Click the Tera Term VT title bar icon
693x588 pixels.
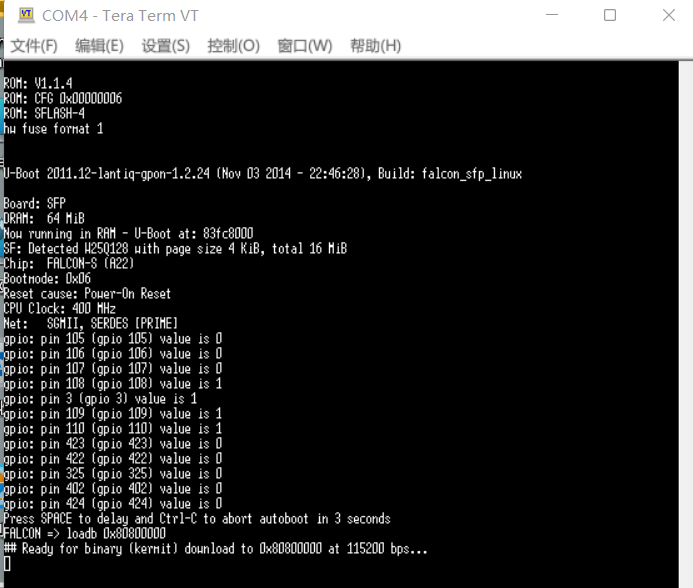click(x=23, y=16)
